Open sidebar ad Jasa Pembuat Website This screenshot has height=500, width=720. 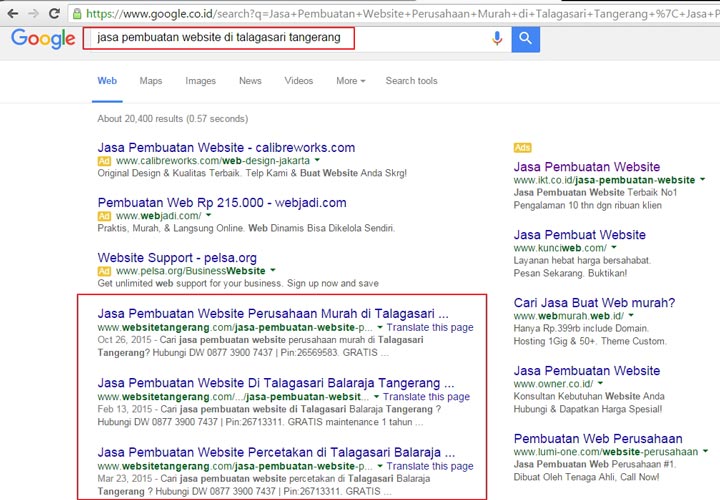(579, 235)
